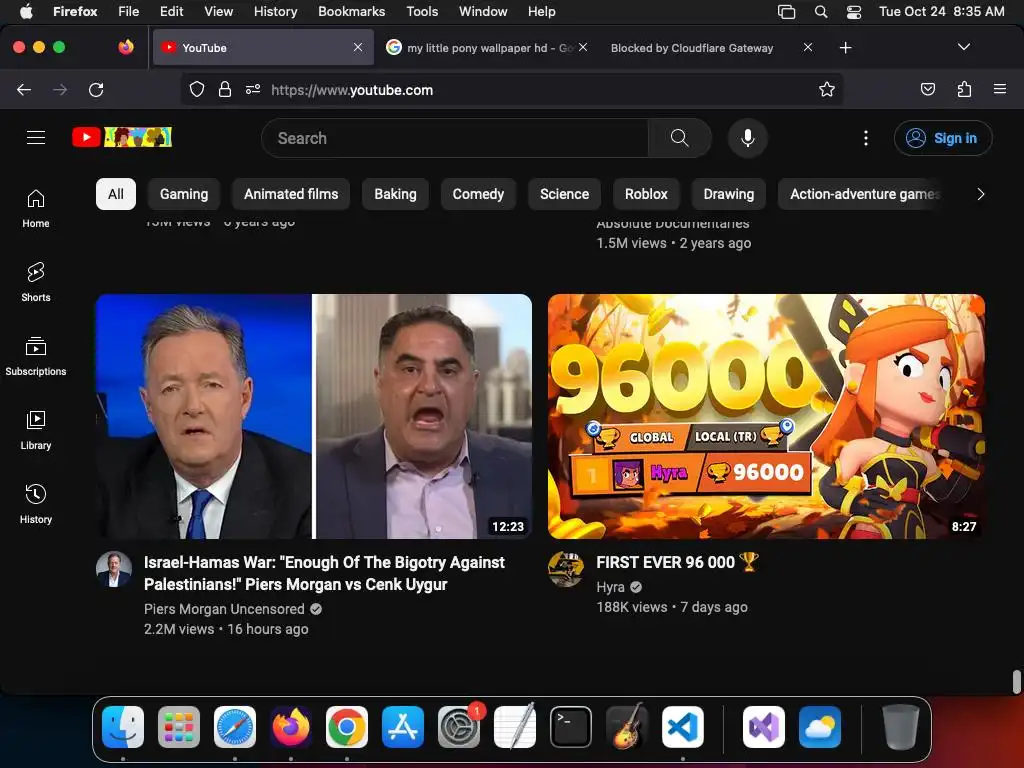This screenshot has width=1024, height=768.
Task: Click the YouTube search field
Action: point(455,138)
